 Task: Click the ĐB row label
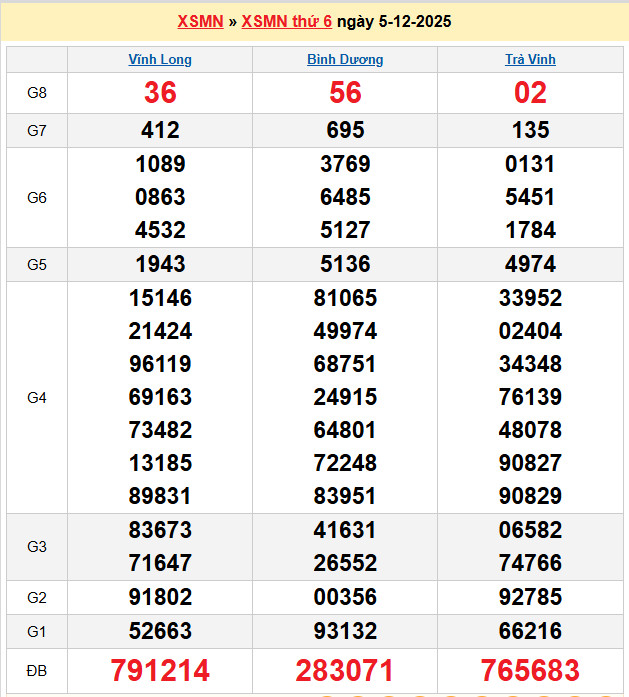[37, 670]
